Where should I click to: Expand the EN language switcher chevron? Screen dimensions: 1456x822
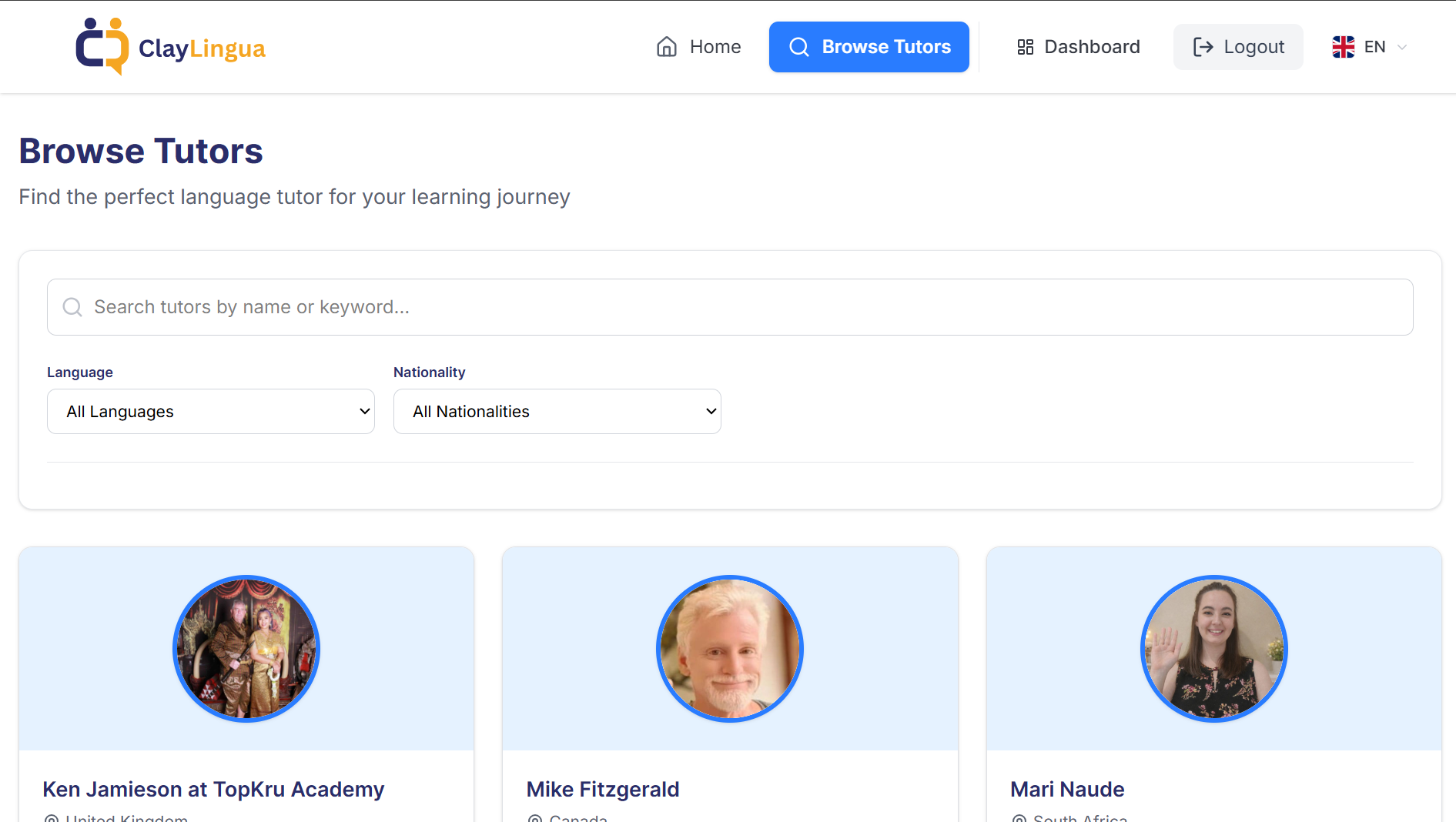point(1403,47)
